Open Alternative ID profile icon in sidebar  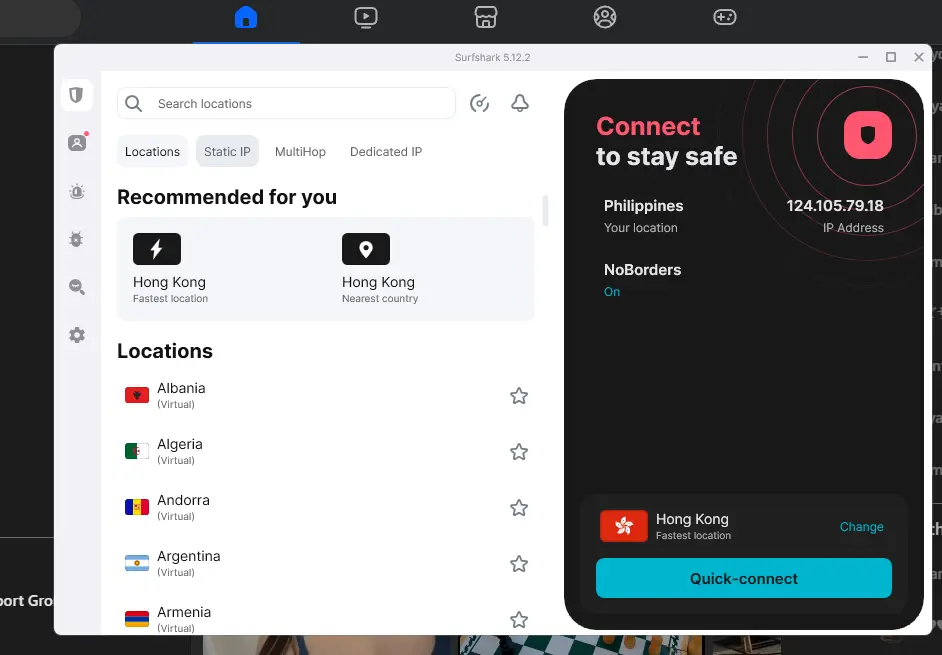coord(77,143)
